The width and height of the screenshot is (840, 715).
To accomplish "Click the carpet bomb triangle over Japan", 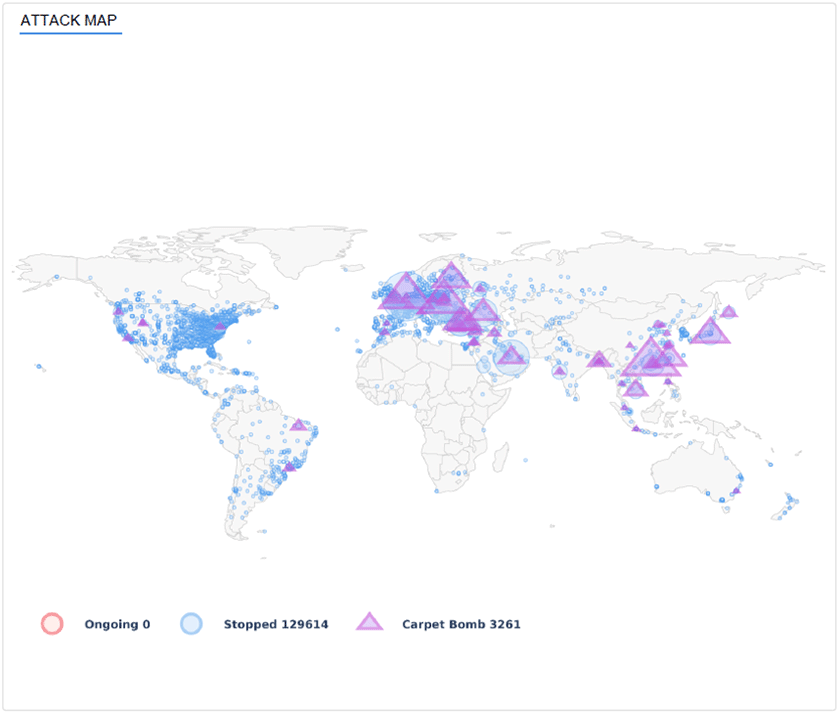I will click(710, 332).
